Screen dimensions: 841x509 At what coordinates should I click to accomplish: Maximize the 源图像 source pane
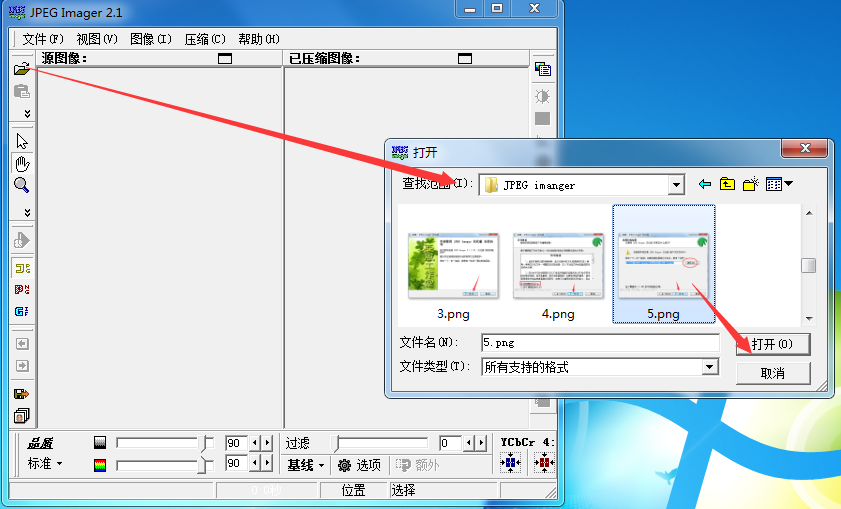225,58
